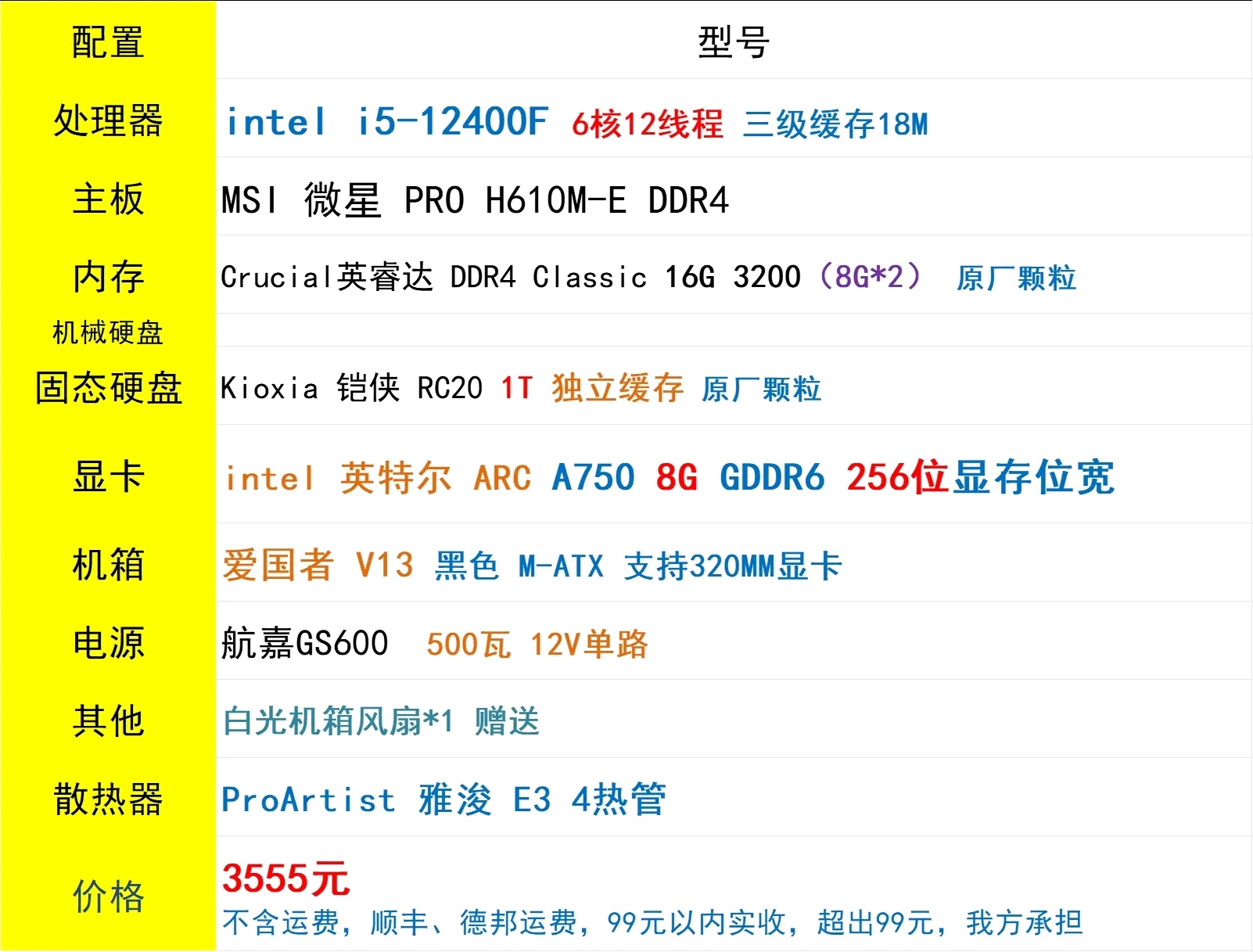1253x952 pixels.
Task: Select the 散热器 row label
Action: [x=108, y=799]
